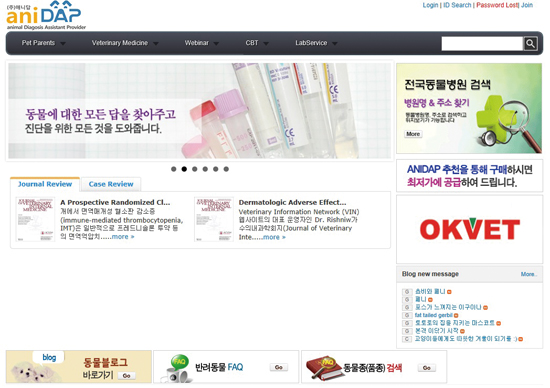The width and height of the screenshot is (550, 388).
Task: Select the last carousel slide dot
Action: click(226, 169)
